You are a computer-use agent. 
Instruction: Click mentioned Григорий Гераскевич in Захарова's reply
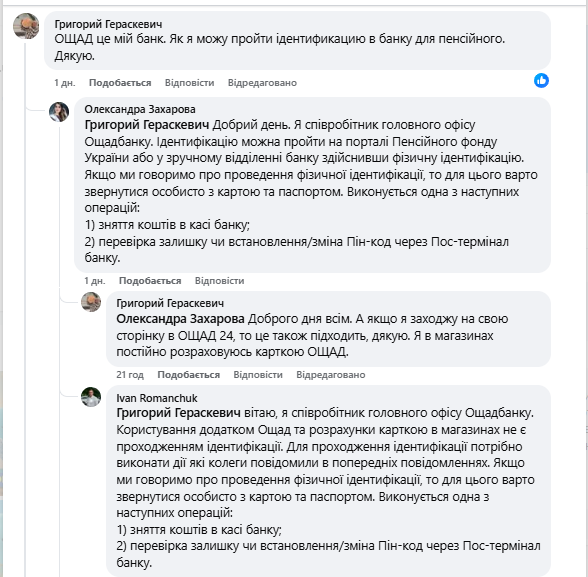pyautogui.click(x=147, y=125)
